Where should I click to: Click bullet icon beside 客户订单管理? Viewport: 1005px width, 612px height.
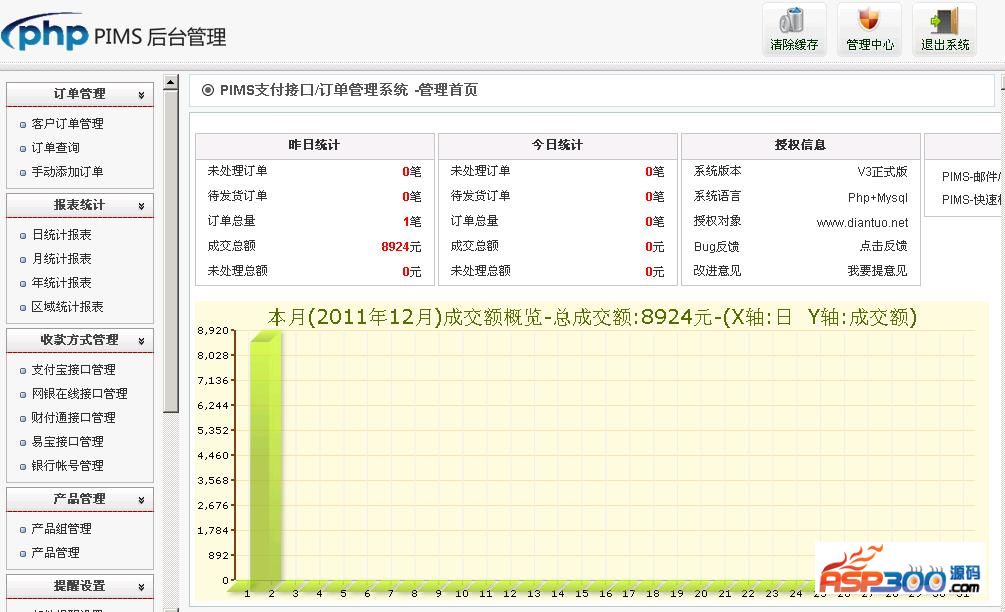coord(23,125)
